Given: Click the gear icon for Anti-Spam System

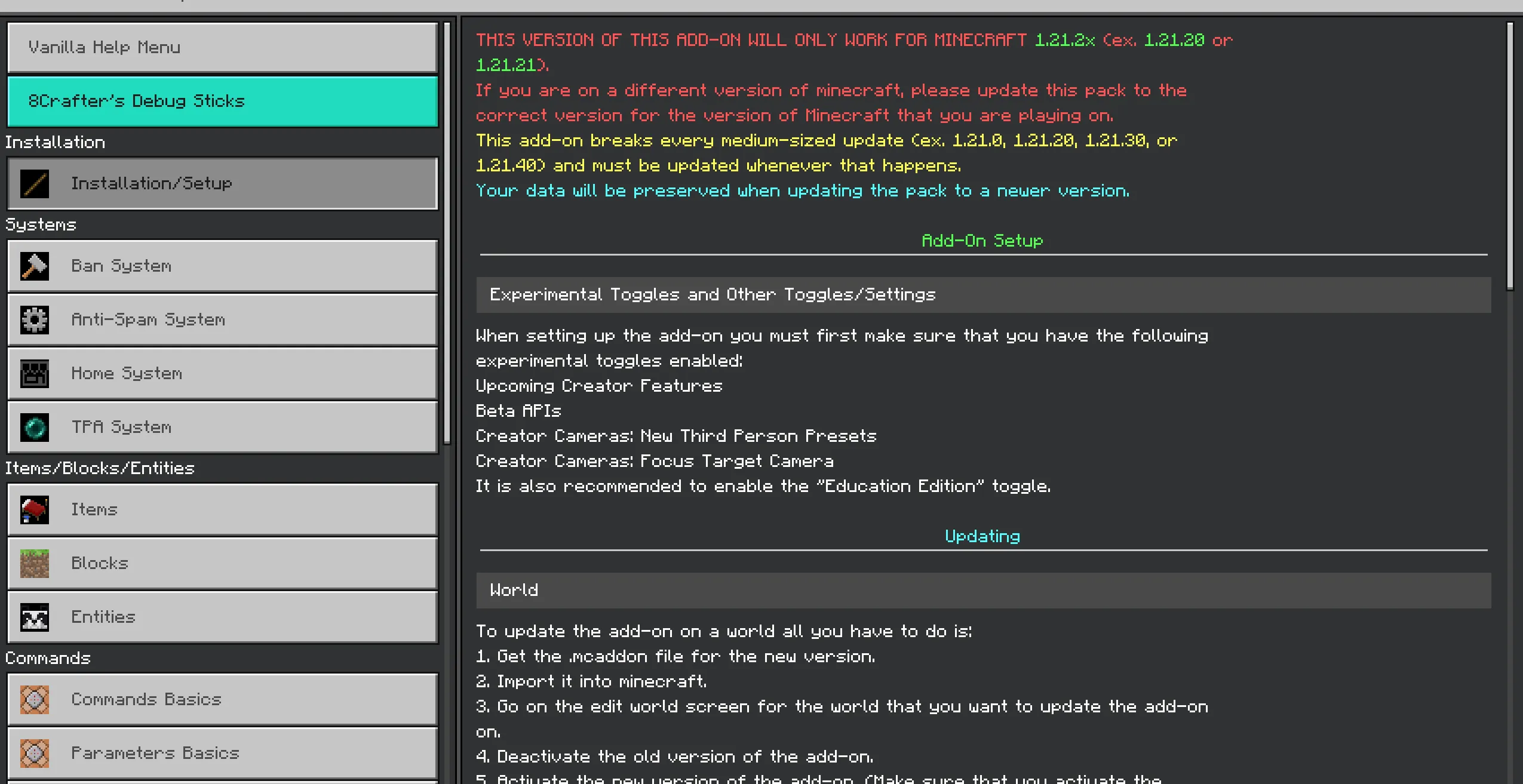Looking at the screenshot, I should tap(35, 320).
